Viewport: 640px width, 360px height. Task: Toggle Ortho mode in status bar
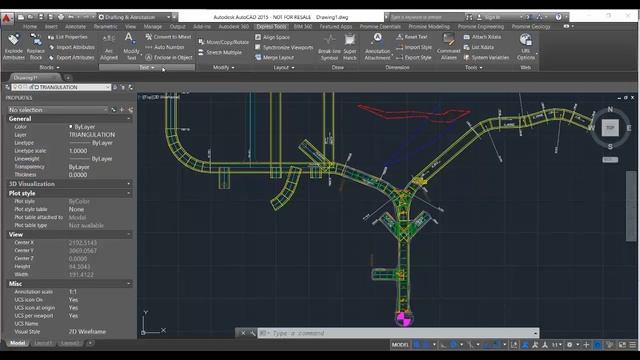coord(443,345)
